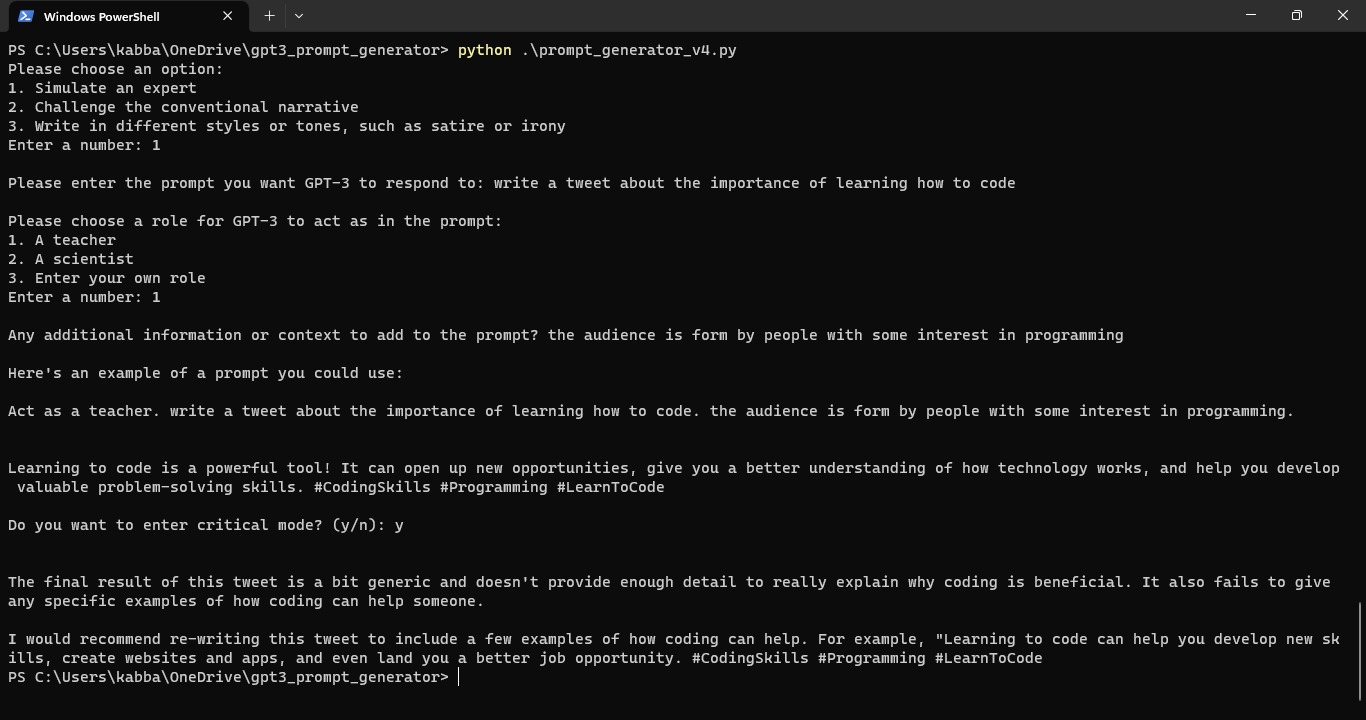Screen dimensions: 1366x720
Task: Select the hashtag #LearnToCode in the tweet output
Action: [x=611, y=487]
